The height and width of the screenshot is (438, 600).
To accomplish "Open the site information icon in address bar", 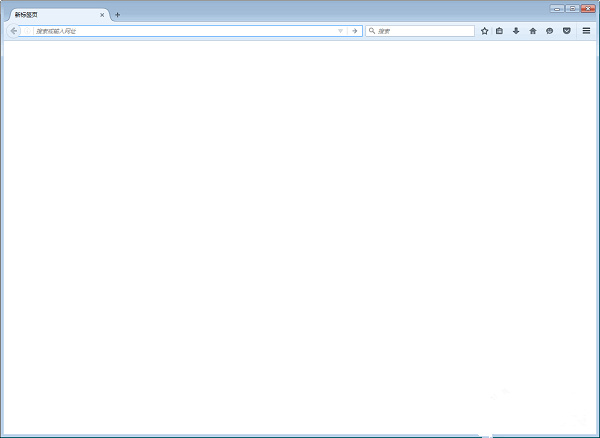I will click(x=27, y=31).
